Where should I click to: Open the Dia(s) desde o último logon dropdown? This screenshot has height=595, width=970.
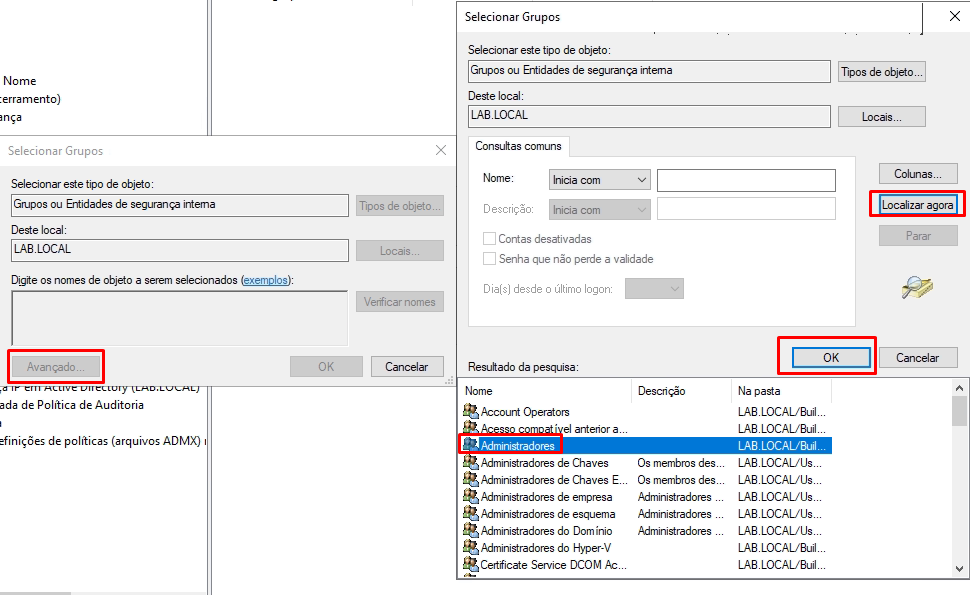pyautogui.click(x=654, y=289)
